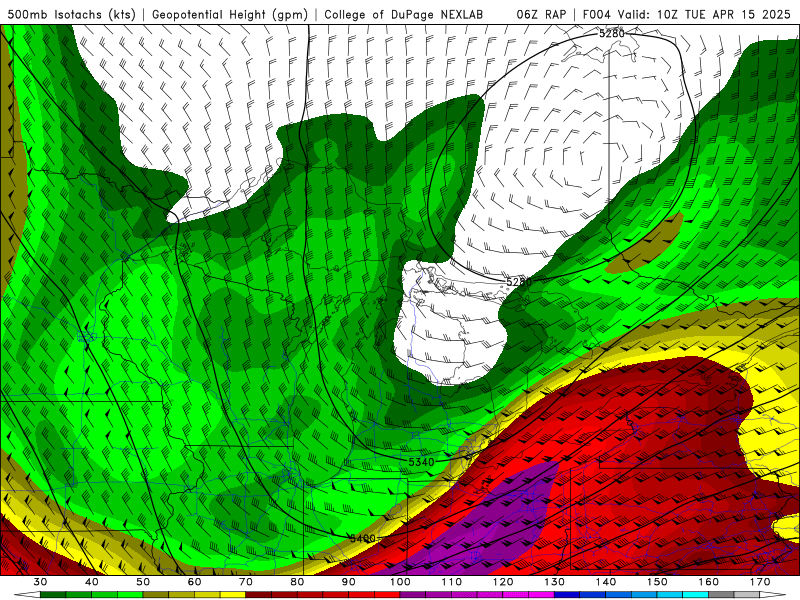Click the gray swatch just after 160

721,595
